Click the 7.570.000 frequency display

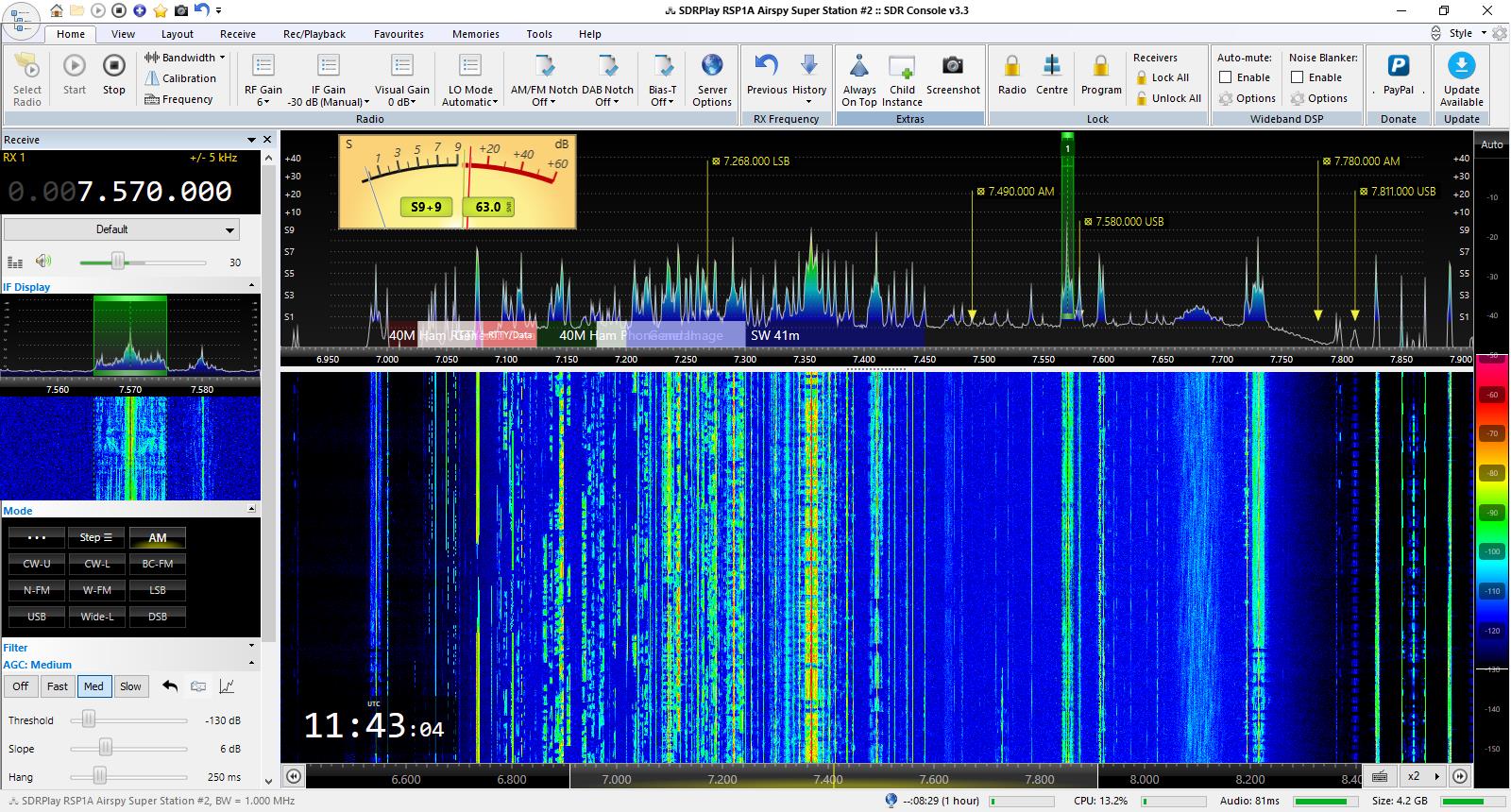click(154, 192)
